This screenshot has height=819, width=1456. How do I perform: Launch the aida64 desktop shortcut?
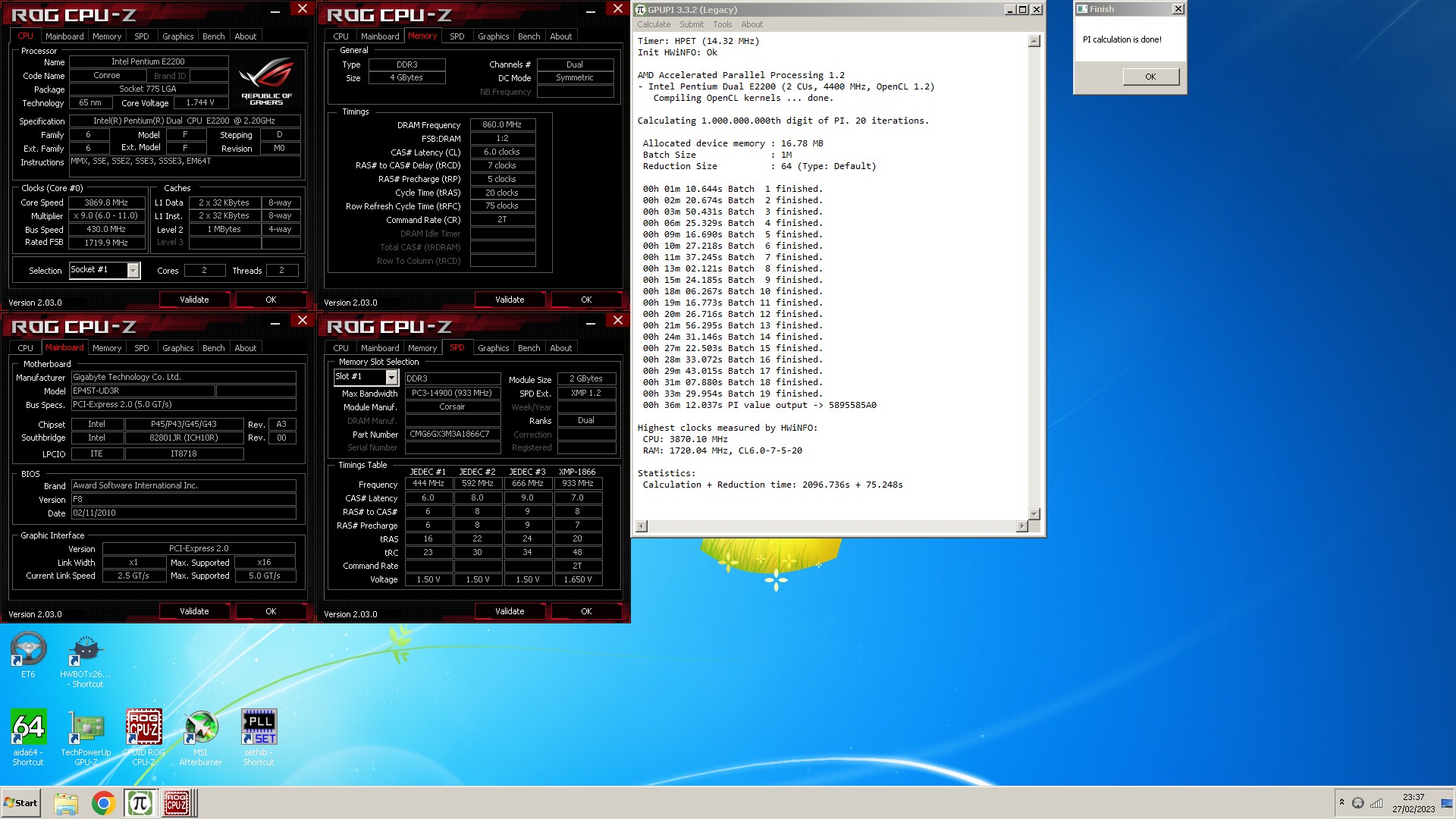point(28,737)
